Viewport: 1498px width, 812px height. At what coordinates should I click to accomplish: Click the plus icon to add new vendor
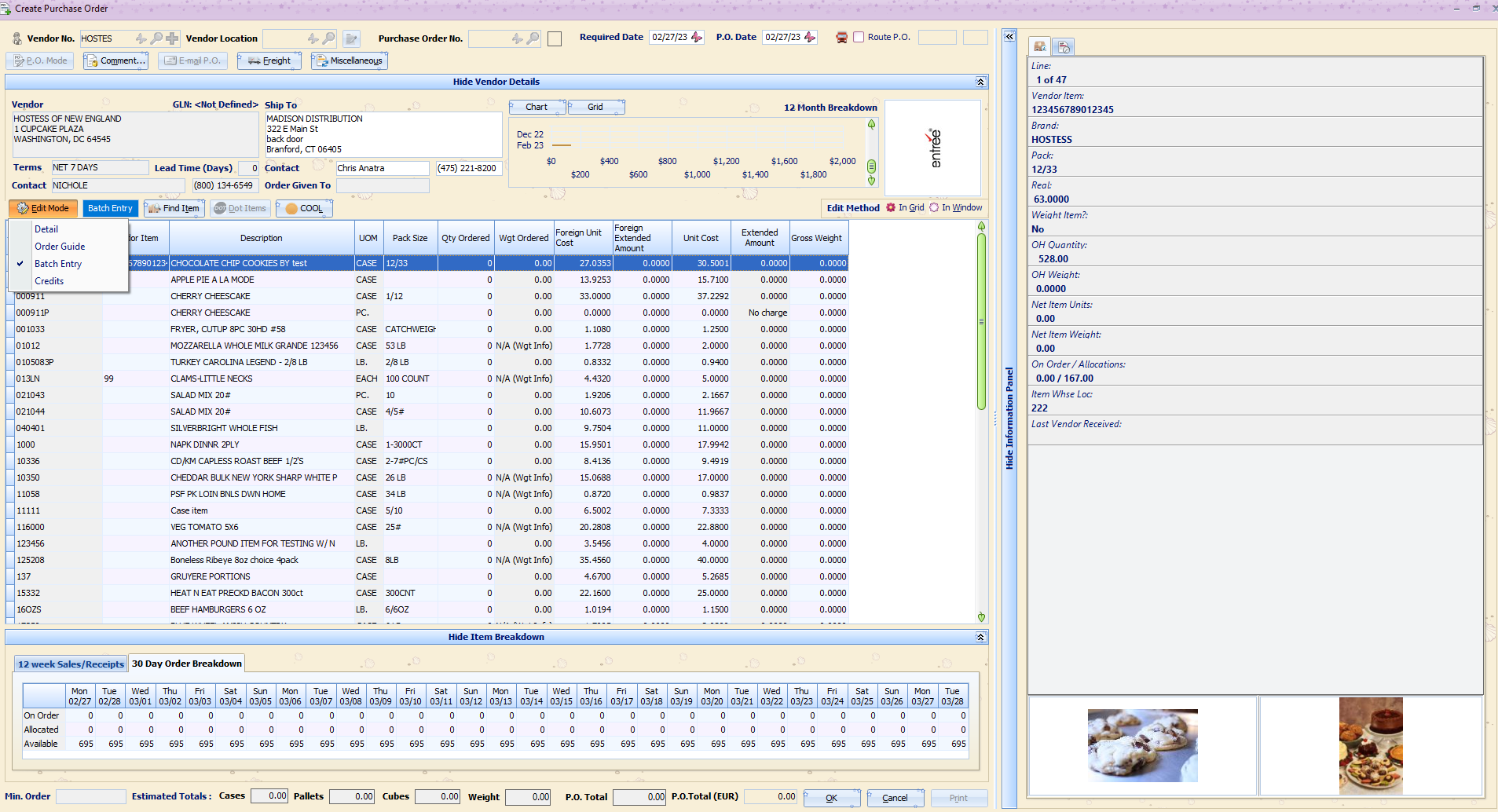point(171,38)
